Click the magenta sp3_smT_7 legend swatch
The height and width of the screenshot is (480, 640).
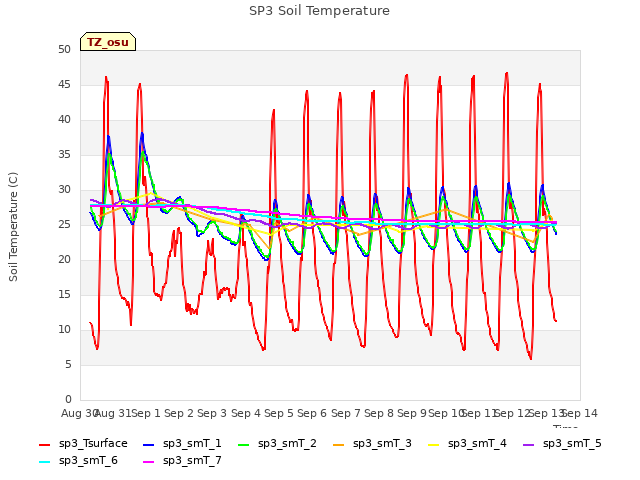click(149, 462)
